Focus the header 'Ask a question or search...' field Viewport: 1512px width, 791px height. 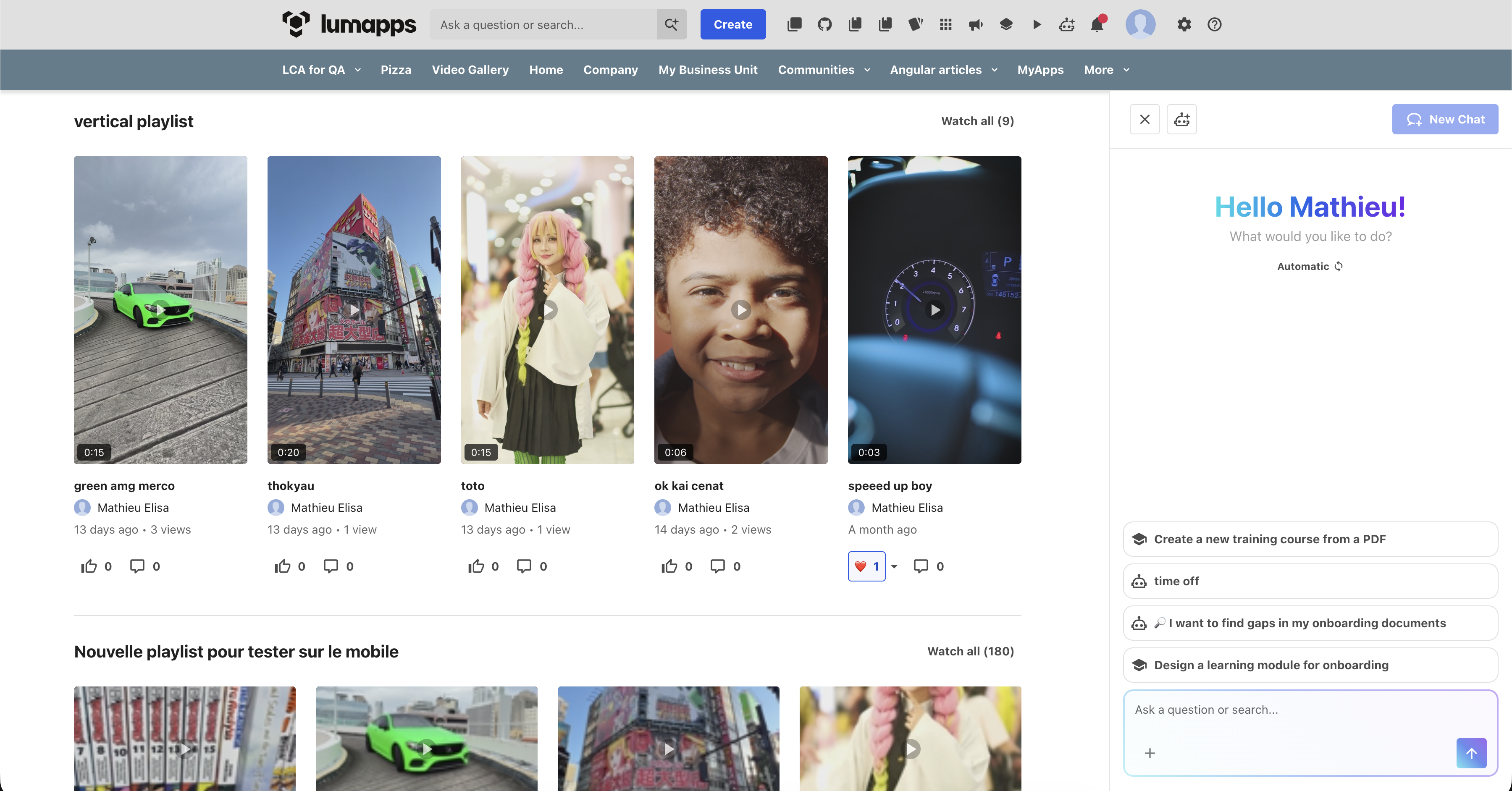coord(543,25)
